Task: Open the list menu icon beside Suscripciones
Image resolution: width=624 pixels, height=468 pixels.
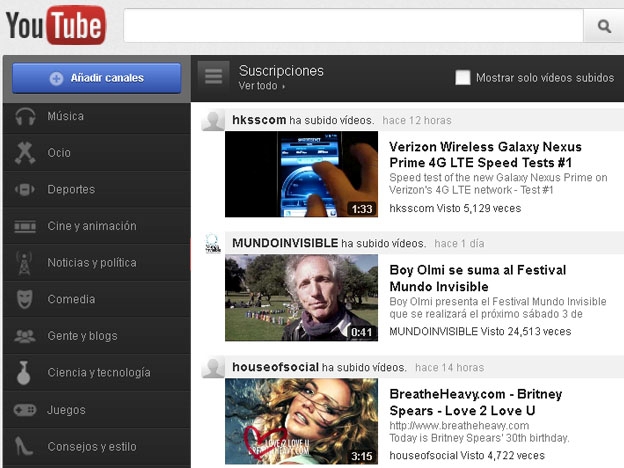Action: pos(214,76)
